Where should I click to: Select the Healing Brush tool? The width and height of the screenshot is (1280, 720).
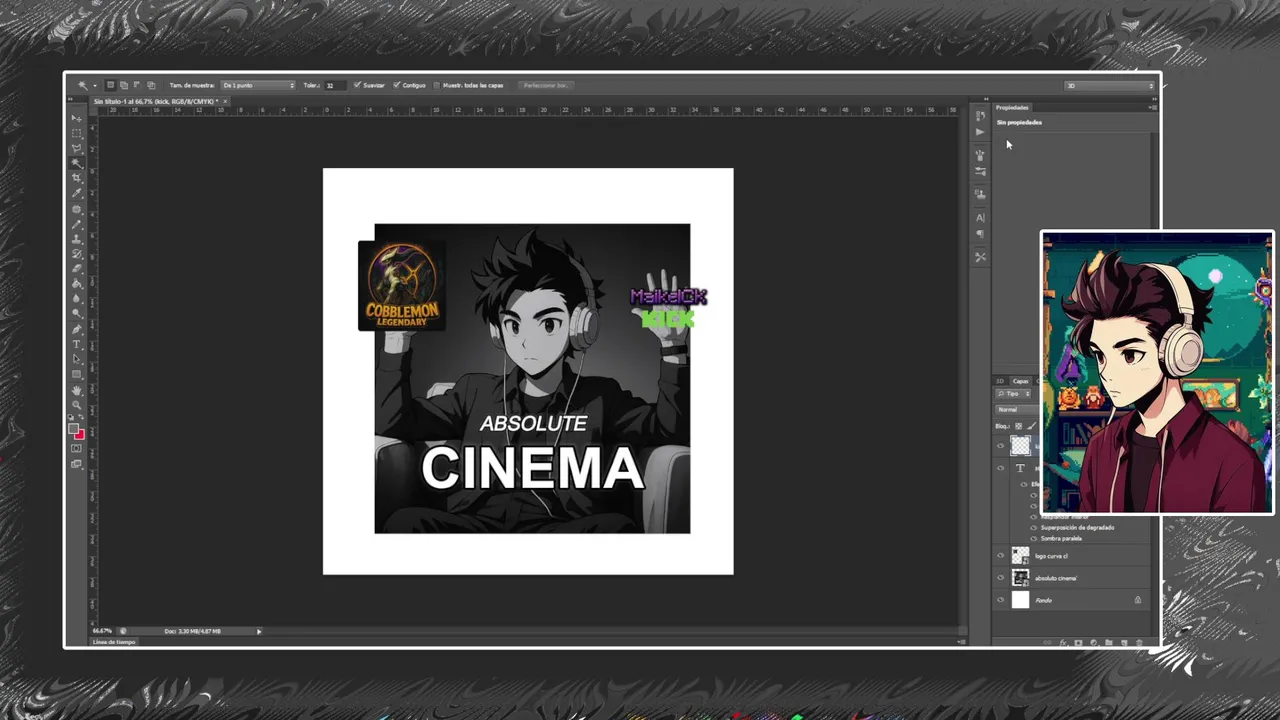[76, 209]
